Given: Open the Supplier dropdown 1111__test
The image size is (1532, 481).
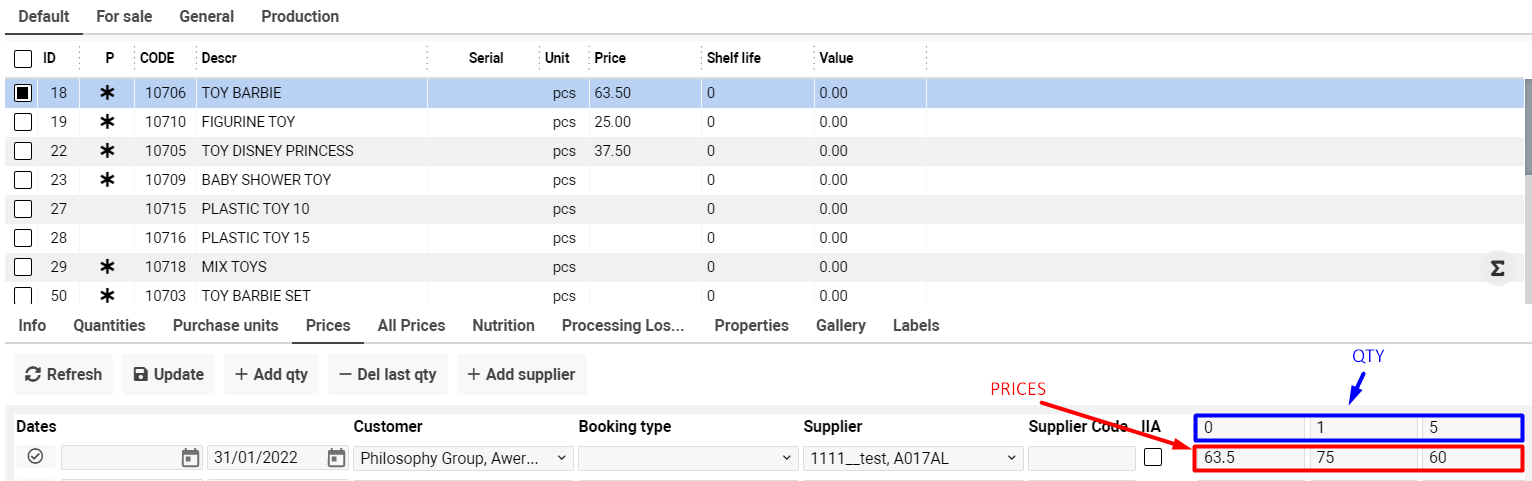Looking at the screenshot, I should click(x=913, y=459).
